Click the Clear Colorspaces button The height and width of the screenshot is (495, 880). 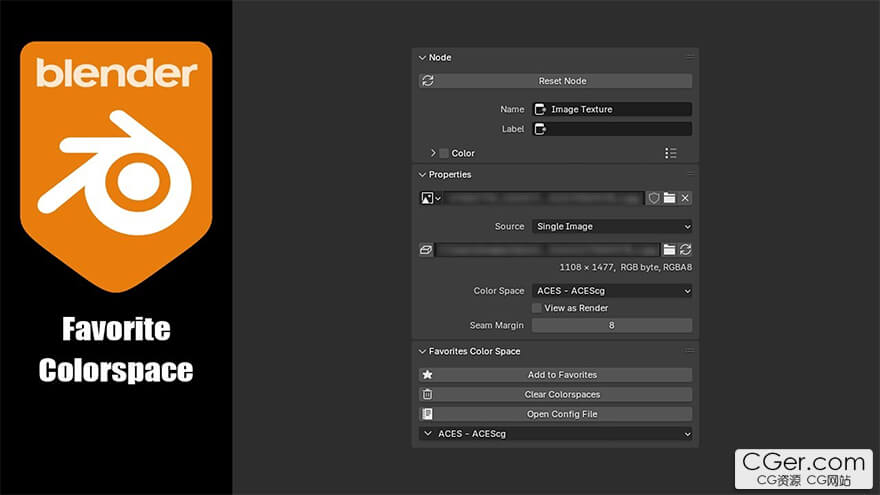555,394
